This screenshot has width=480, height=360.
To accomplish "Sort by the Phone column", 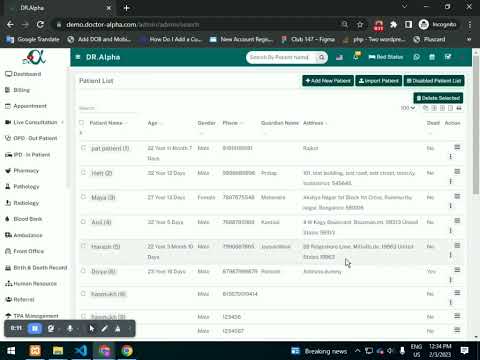I will pos(230,123).
